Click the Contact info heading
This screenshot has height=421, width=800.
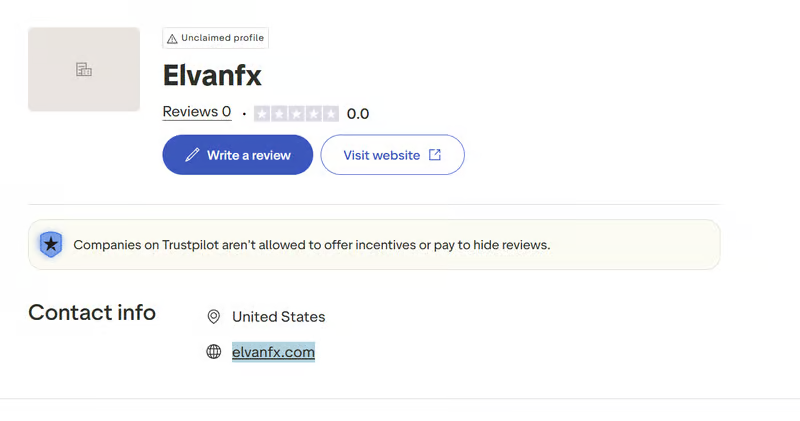(92, 312)
